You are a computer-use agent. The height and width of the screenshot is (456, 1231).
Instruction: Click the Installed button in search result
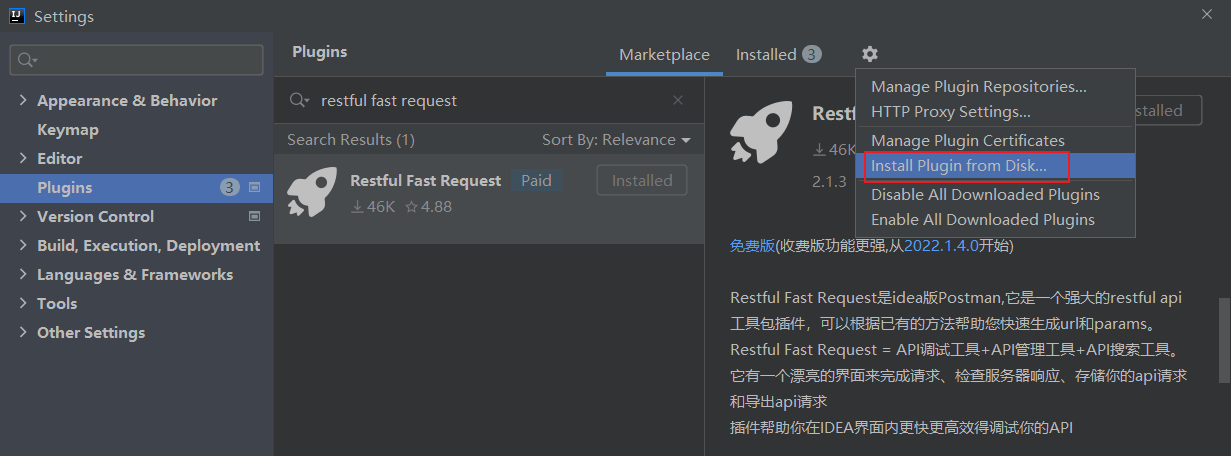click(x=642, y=181)
